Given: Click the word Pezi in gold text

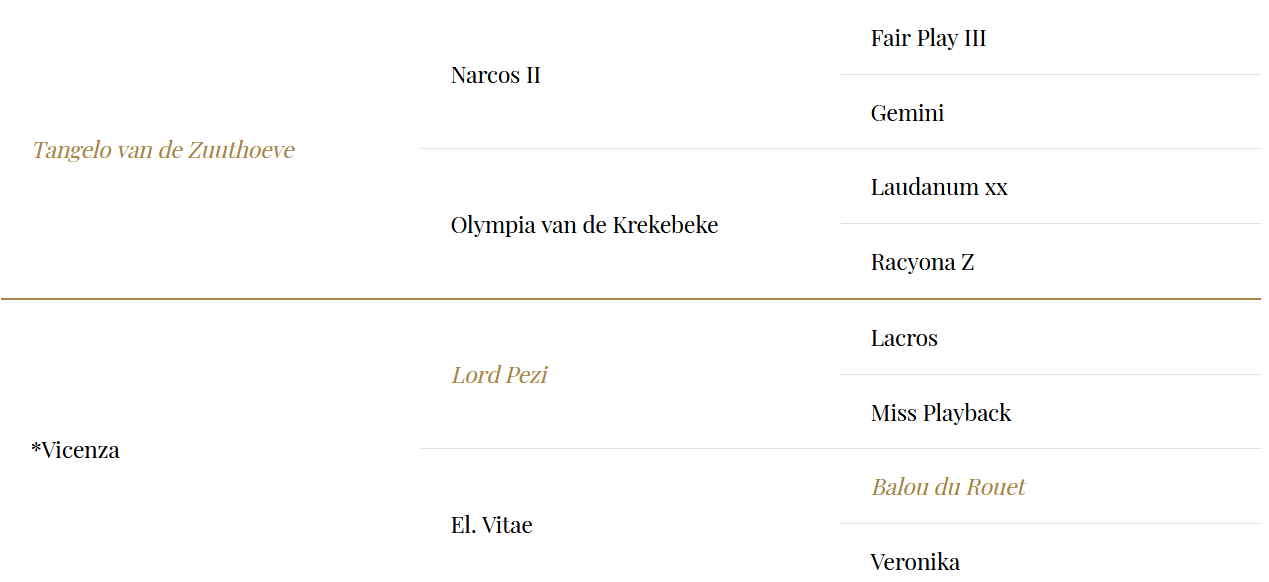Looking at the screenshot, I should (x=526, y=375).
